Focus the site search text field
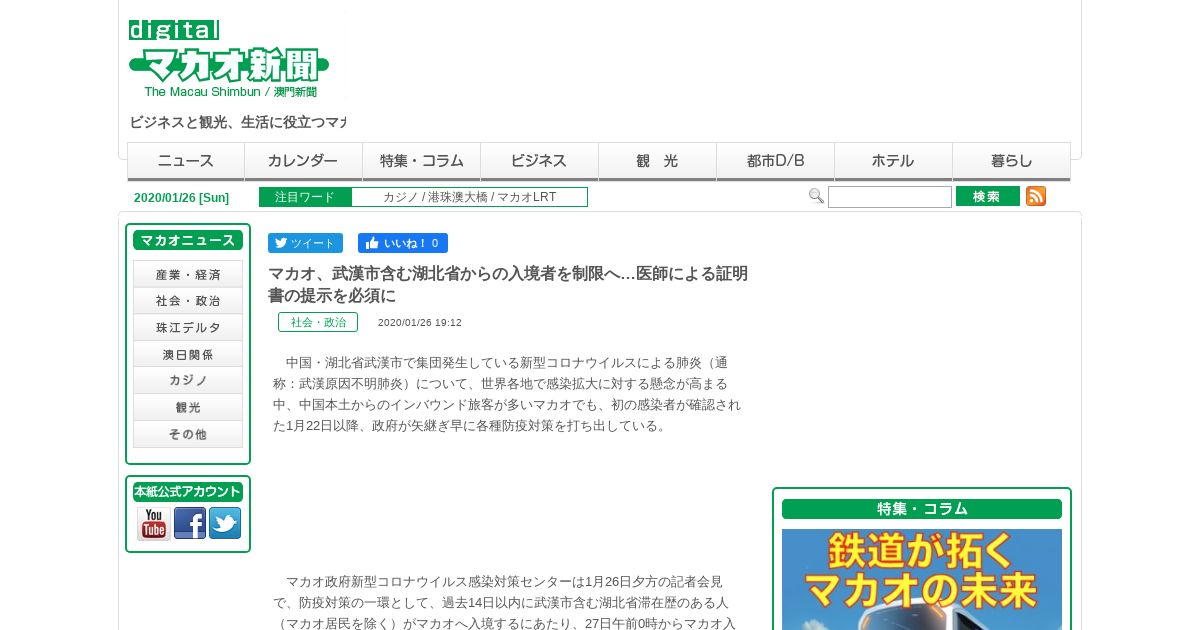The width and height of the screenshot is (1200, 630). (890, 197)
